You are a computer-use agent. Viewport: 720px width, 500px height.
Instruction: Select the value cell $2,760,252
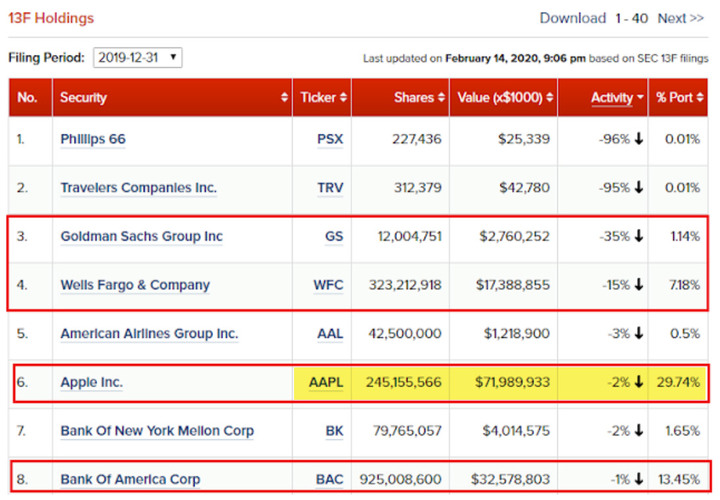(x=514, y=236)
